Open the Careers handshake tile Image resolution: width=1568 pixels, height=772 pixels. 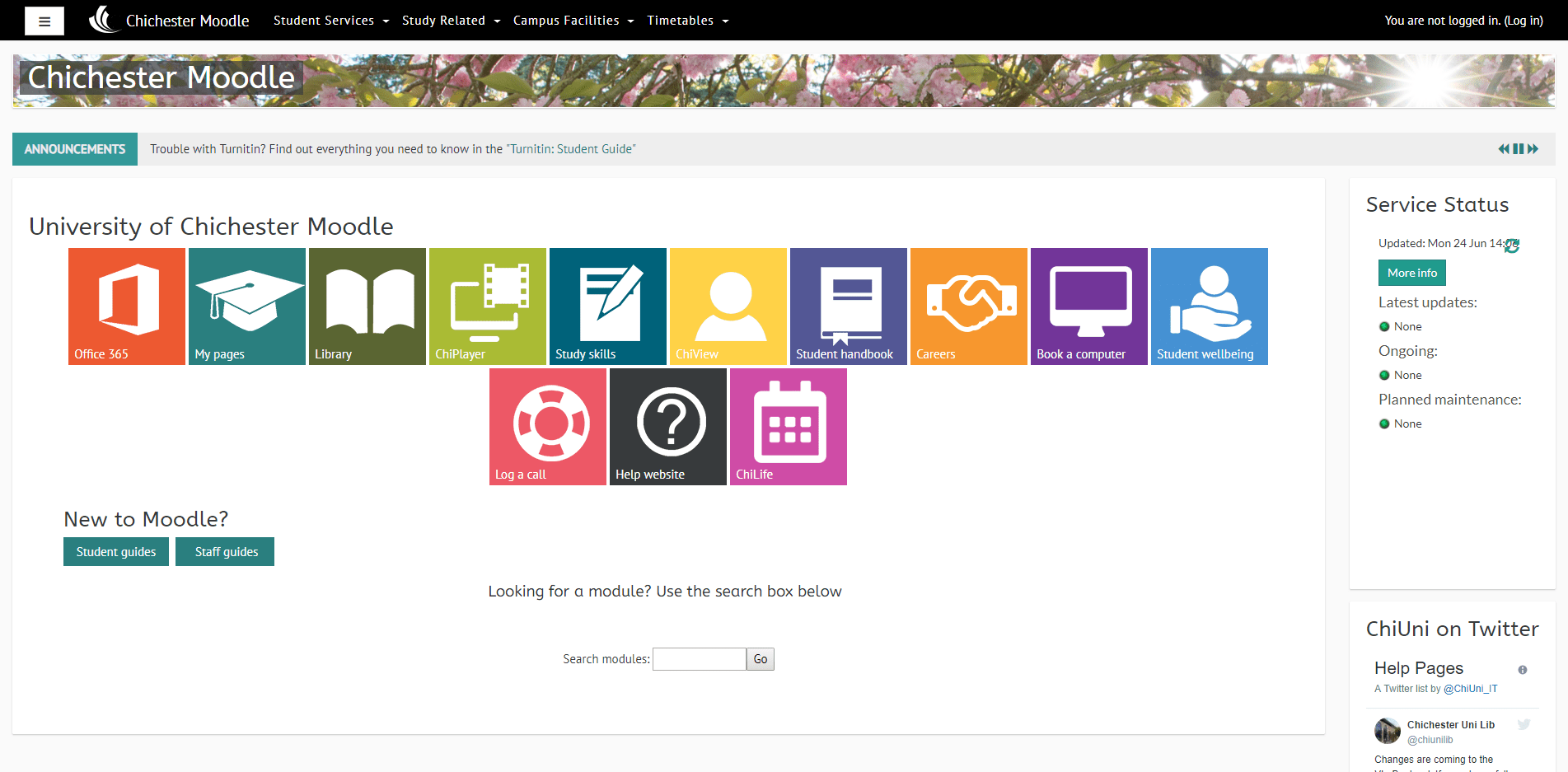pyautogui.click(x=969, y=306)
